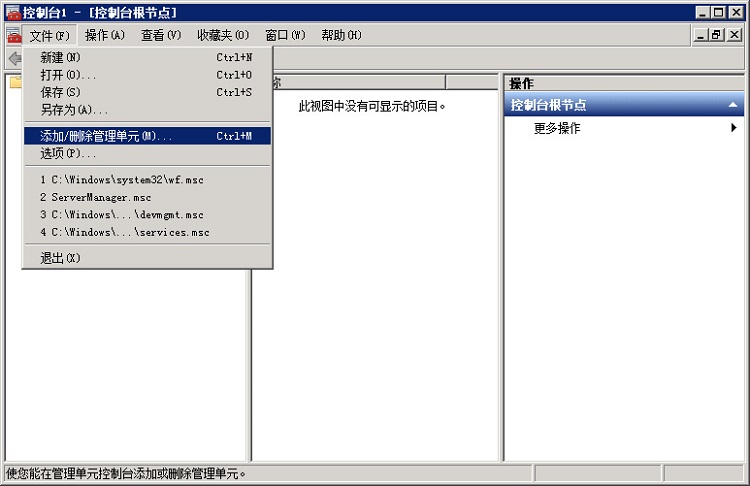This screenshot has width=750, height=486.
Task: Click the status bar snap-in description text
Action: [126, 474]
